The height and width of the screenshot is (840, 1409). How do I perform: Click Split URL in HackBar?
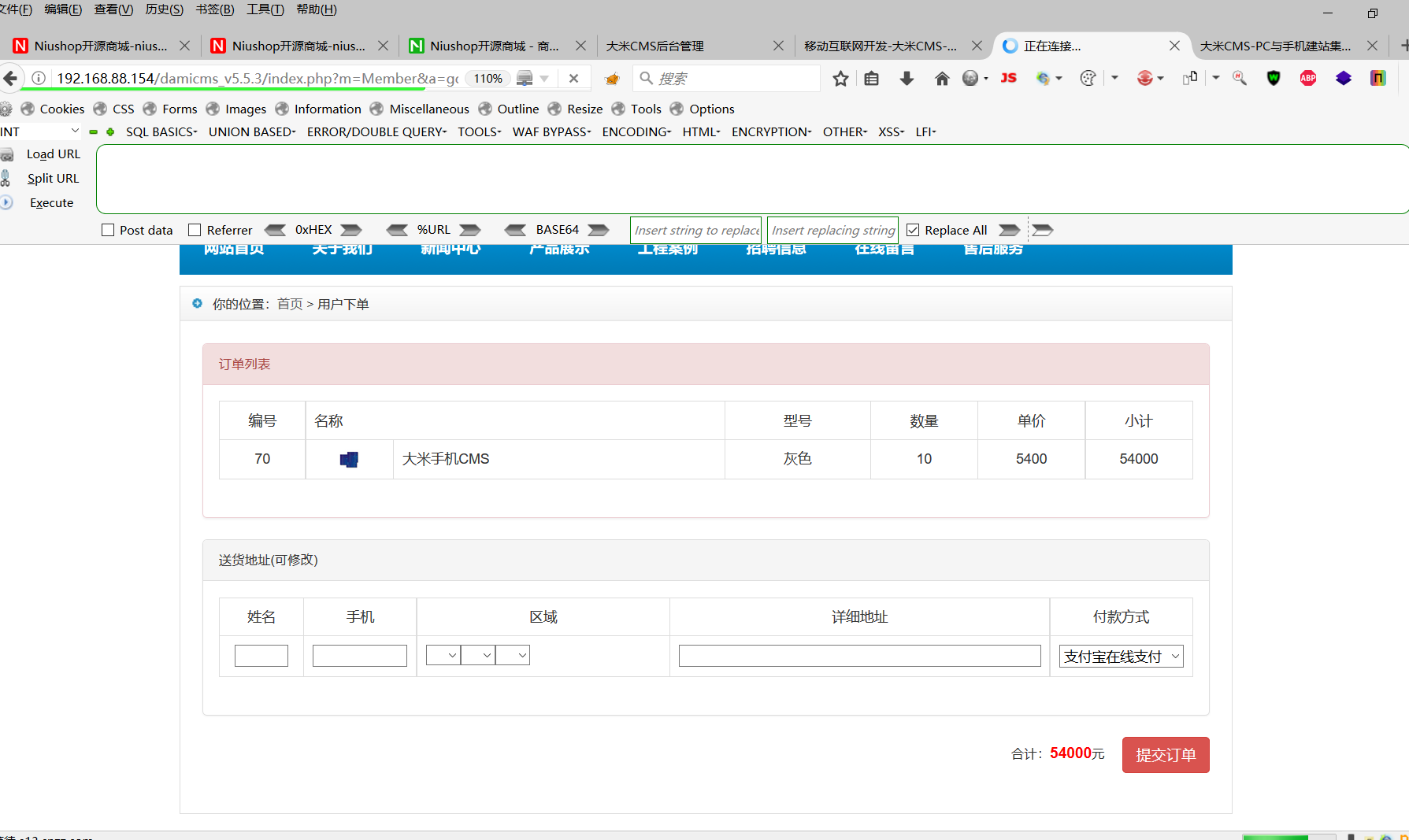53,179
